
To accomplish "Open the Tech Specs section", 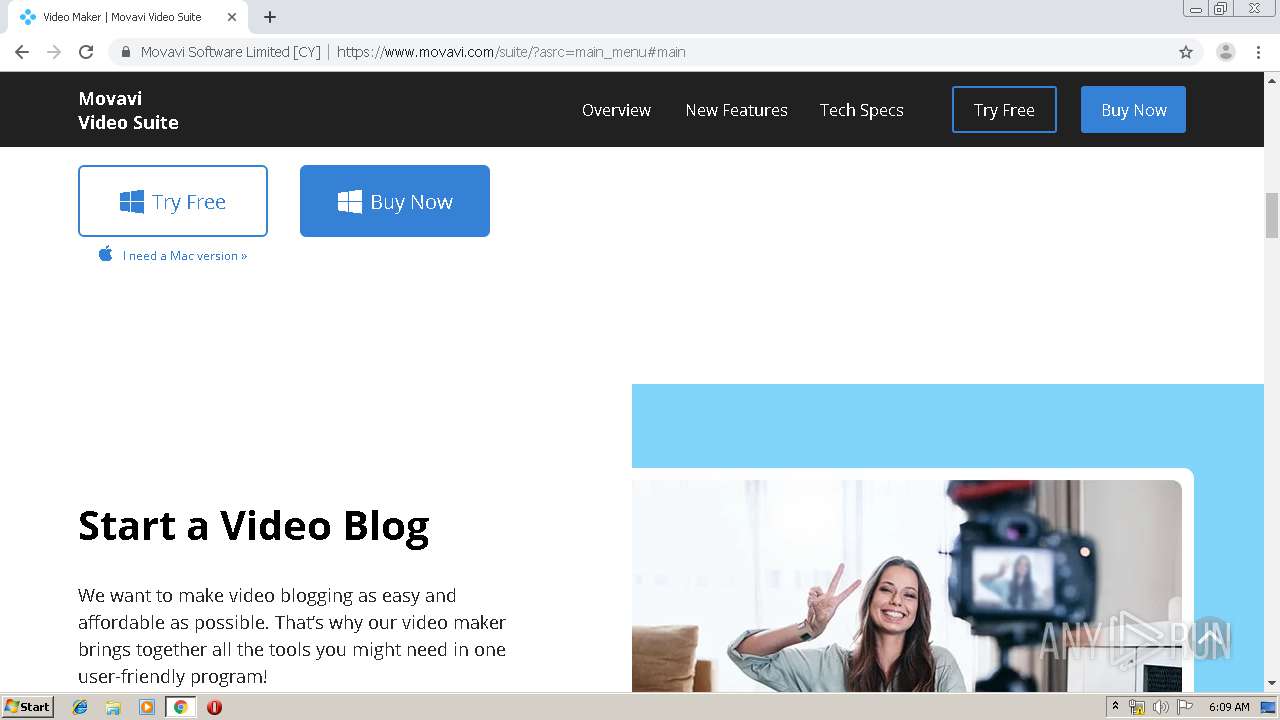I will 861,110.
